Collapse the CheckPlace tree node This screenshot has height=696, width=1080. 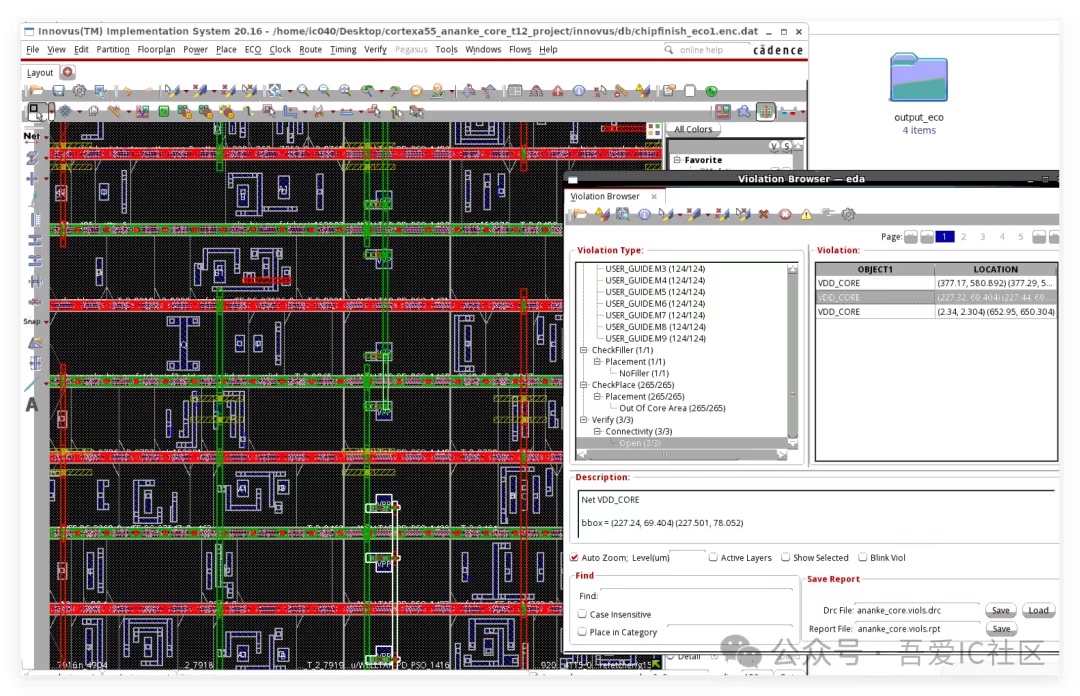coord(583,385)
